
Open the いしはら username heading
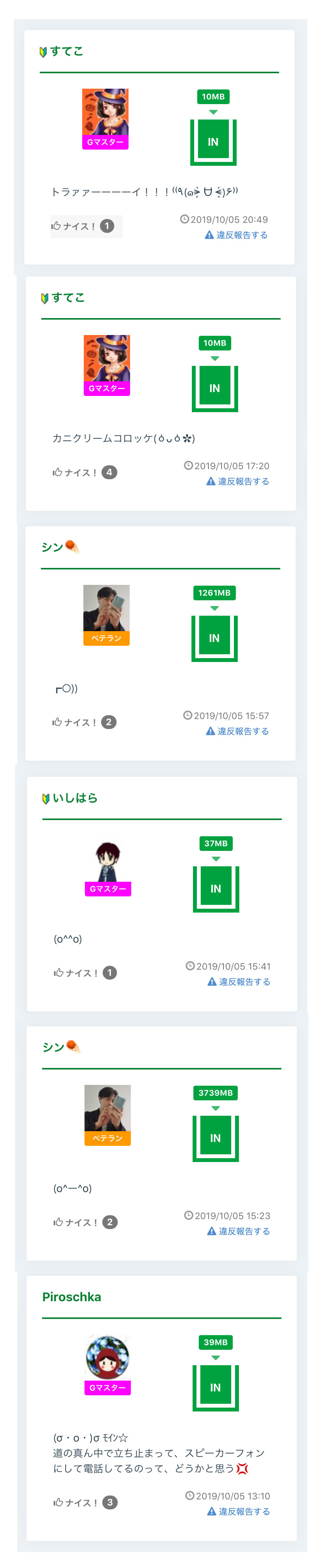75,798
